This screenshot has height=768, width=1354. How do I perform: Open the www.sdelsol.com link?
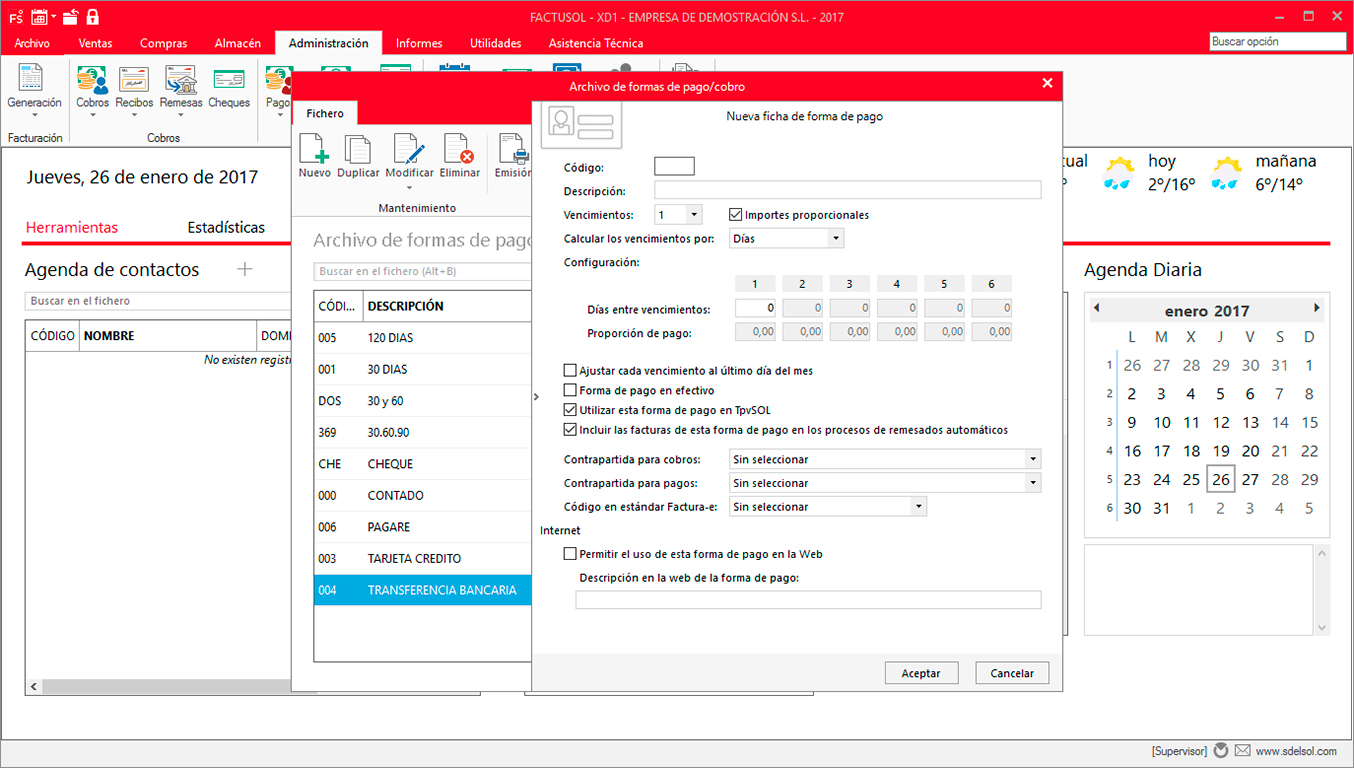click(x=1296, y=751)
